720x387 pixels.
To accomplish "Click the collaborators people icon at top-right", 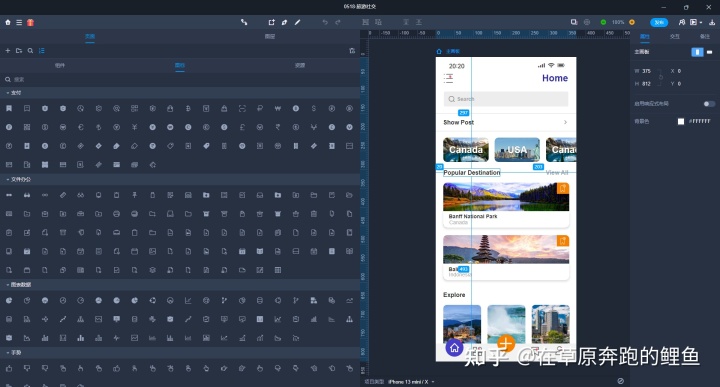I will pos(682,22).
